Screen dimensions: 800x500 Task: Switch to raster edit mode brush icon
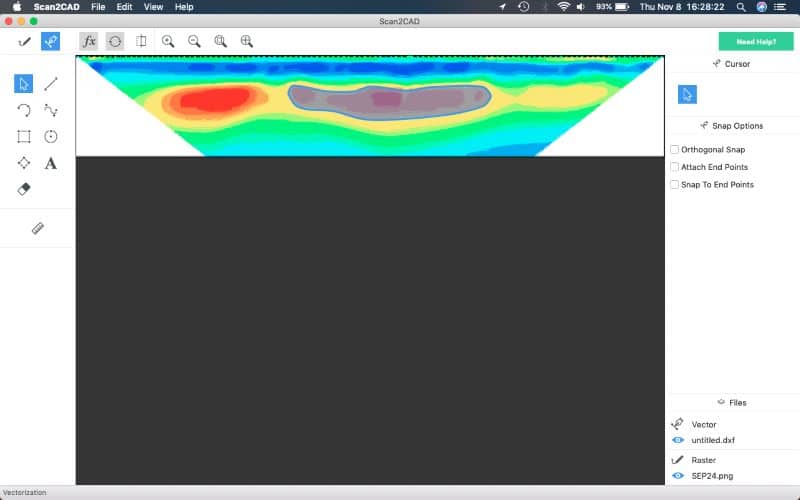24,41
